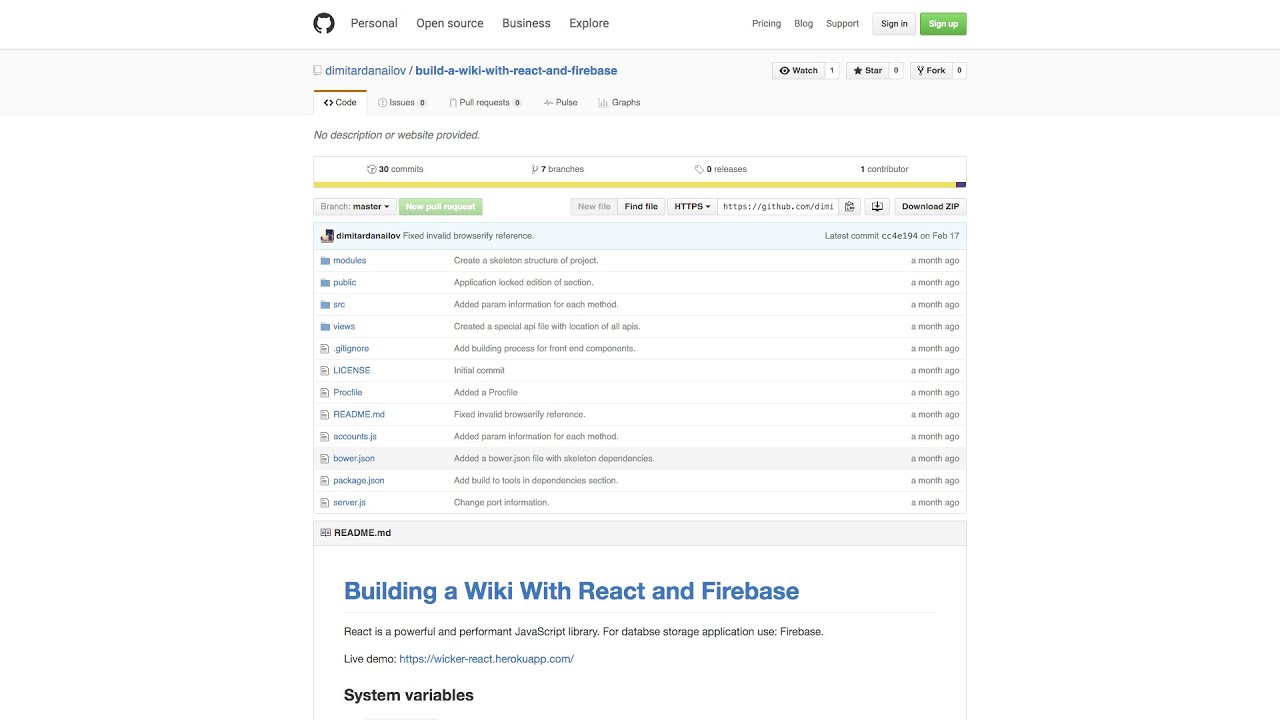Click the README.md file icon in list
The width and height of the screenshot is (1280, 720).
click(324, 415)
